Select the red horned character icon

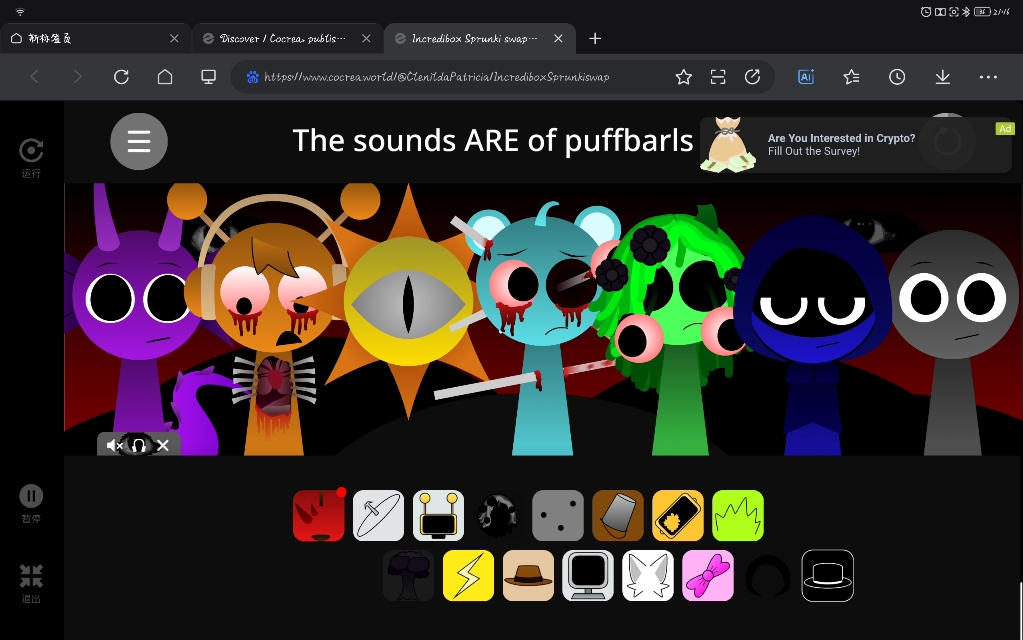[x=318, y=515]
